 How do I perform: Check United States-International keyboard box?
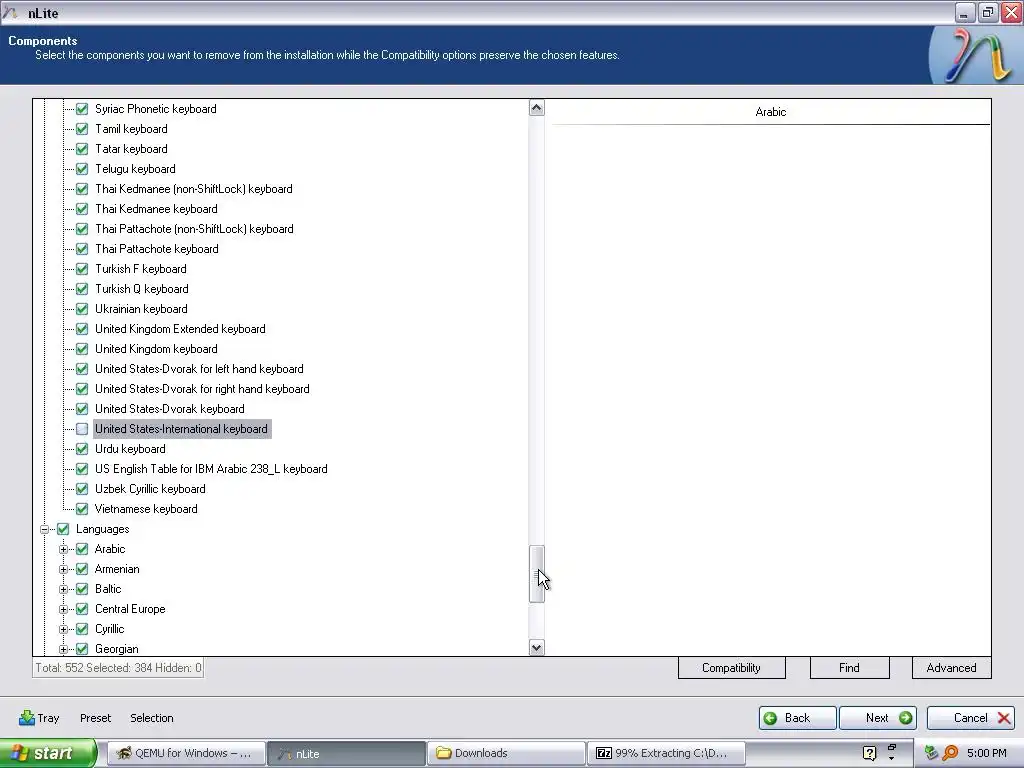pyautogui.click(x=82, y=429)
